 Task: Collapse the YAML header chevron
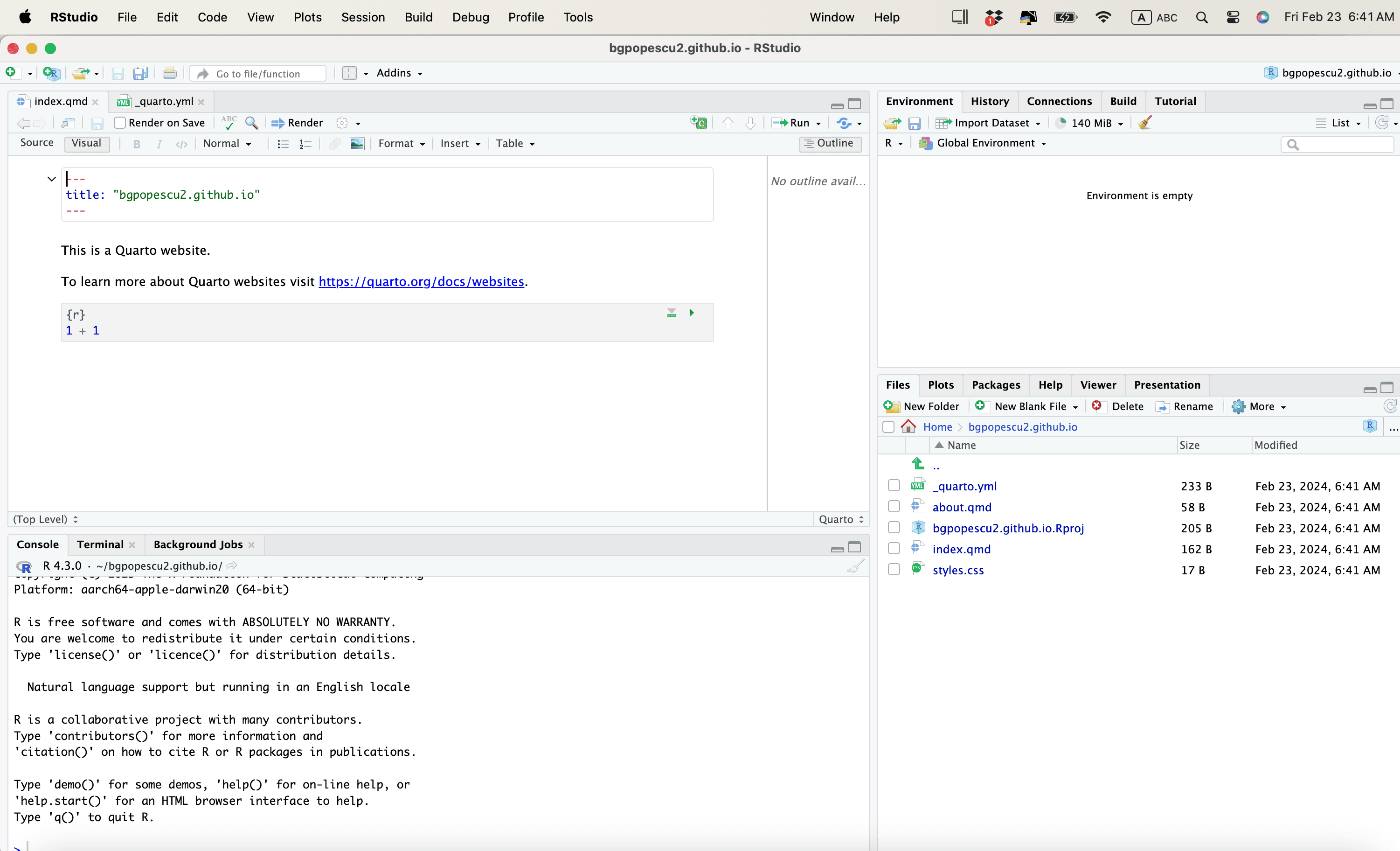pyautogui.click(x=52, y=179)
